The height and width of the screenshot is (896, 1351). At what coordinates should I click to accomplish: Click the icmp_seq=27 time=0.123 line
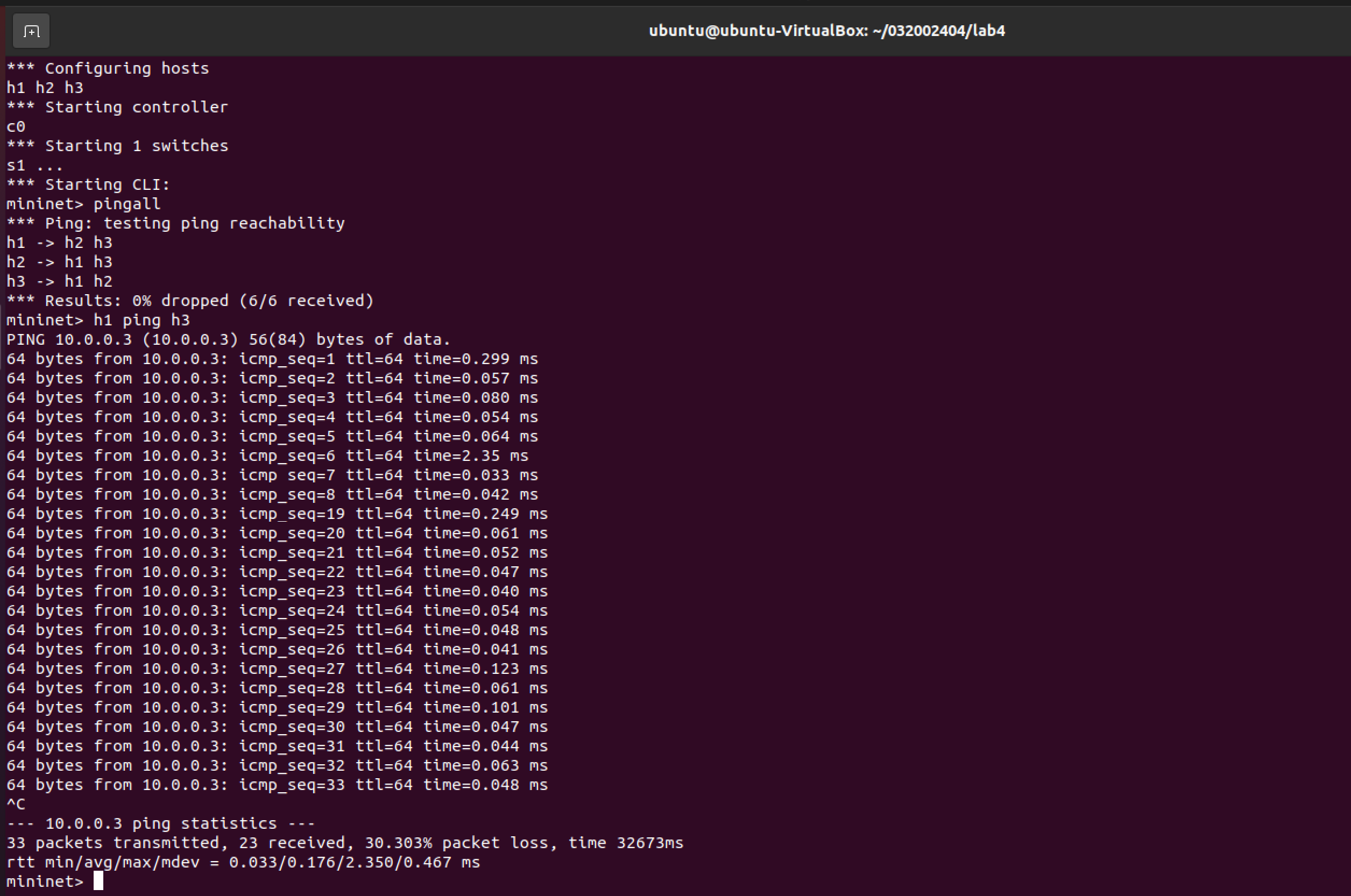click(x=277, y=669)
